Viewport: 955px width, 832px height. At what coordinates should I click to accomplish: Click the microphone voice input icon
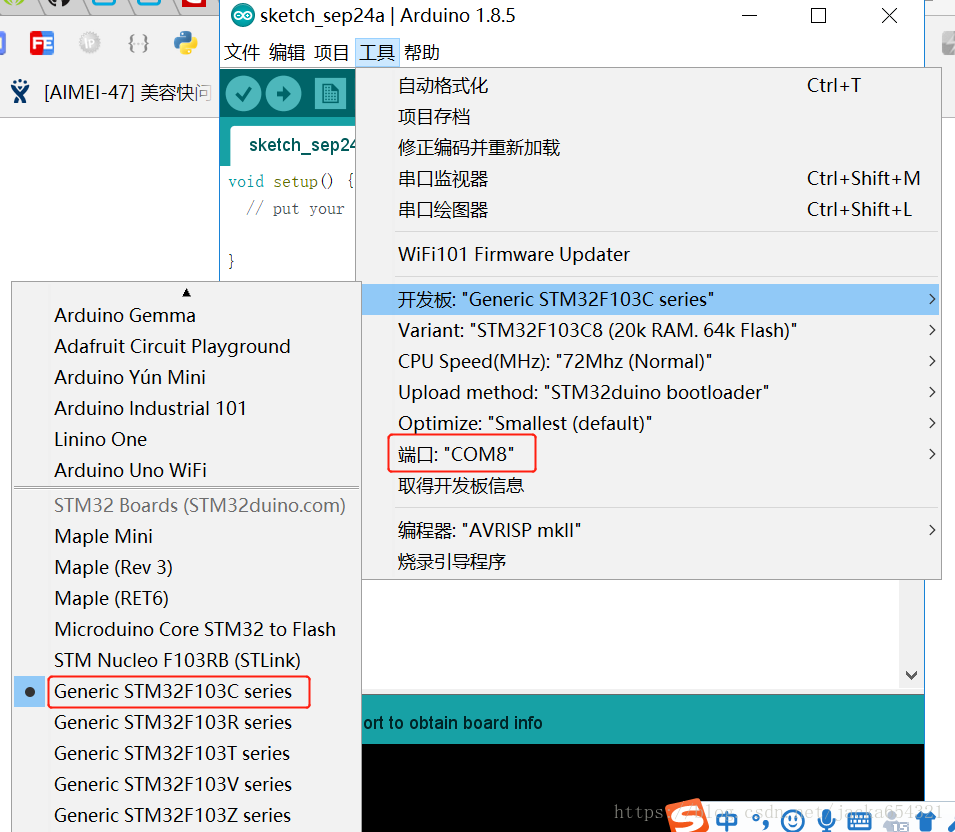point(826,820)
